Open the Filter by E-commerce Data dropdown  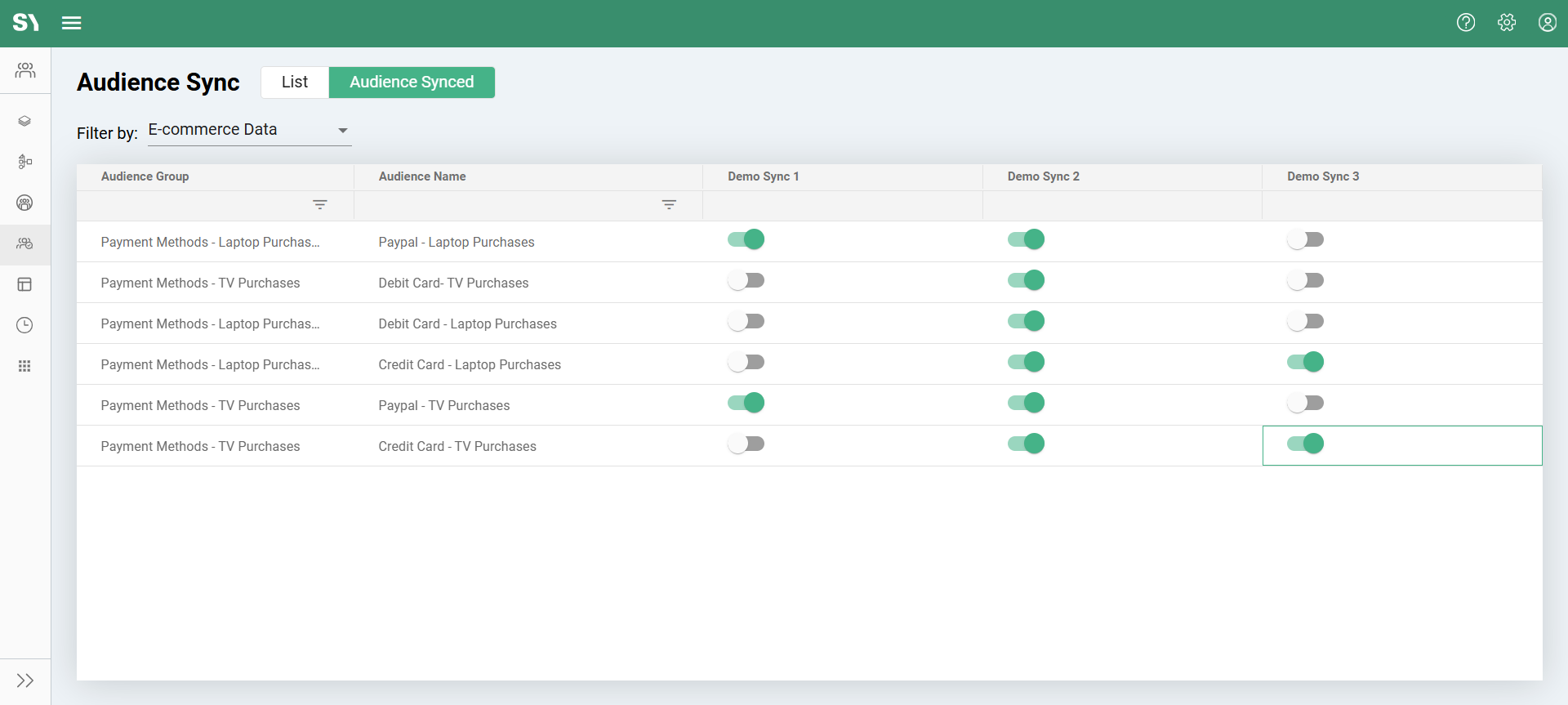[249, 131]
